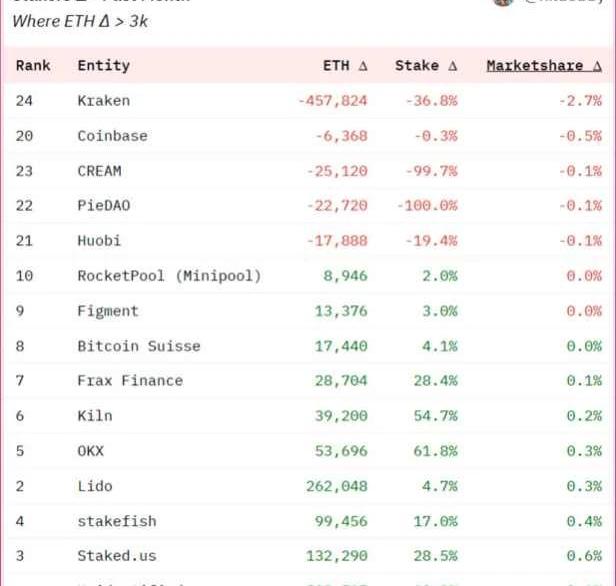Select the Figment entity name
This screenshot has height=586, width=616.
(108, 311)
